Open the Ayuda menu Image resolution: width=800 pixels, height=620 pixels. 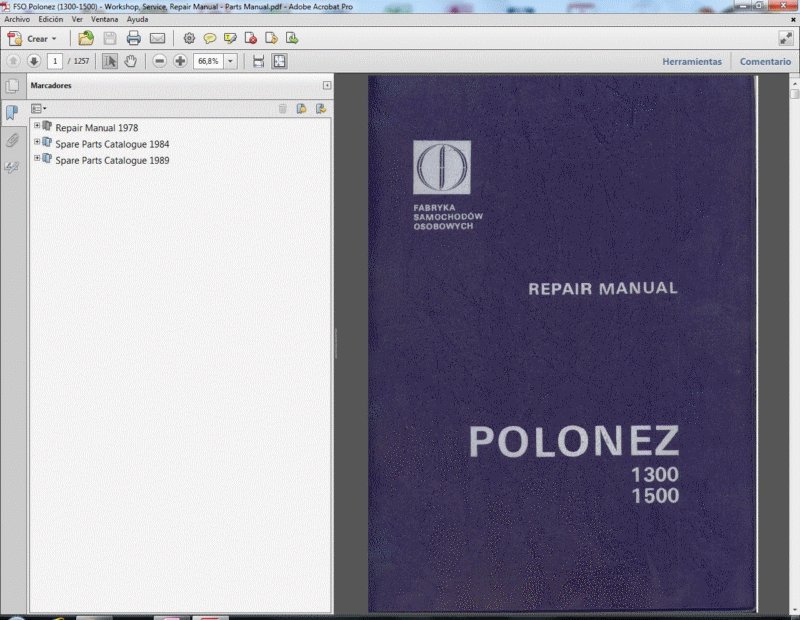point(137,19)
